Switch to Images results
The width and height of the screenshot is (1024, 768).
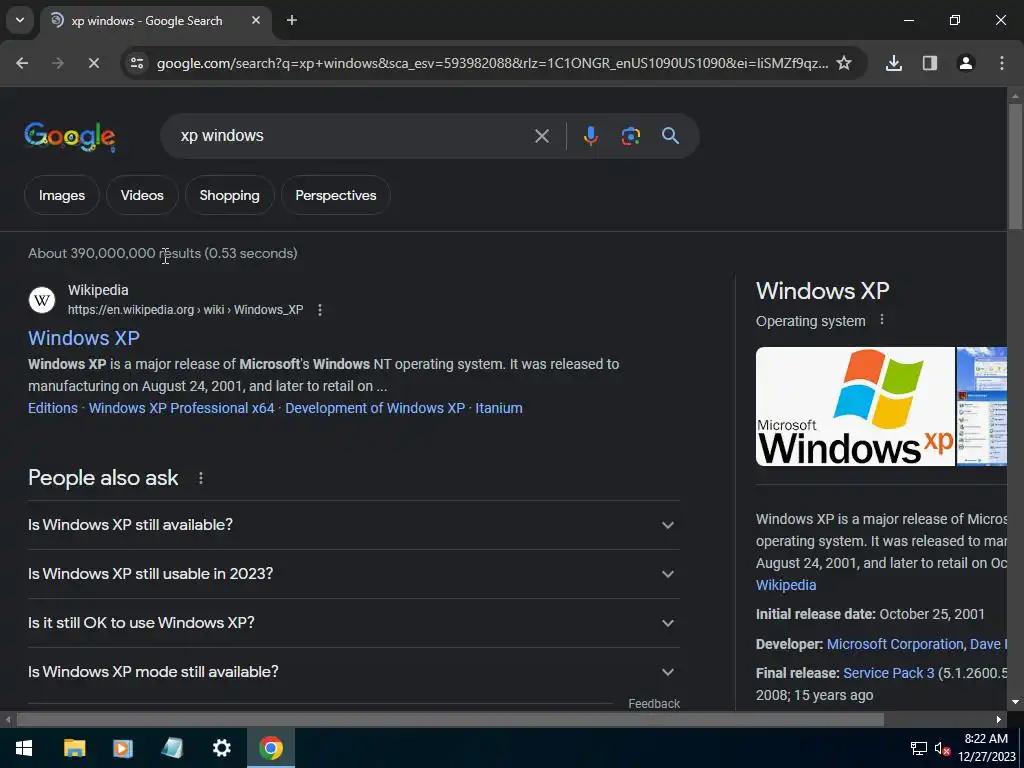[x=62, y=195]
